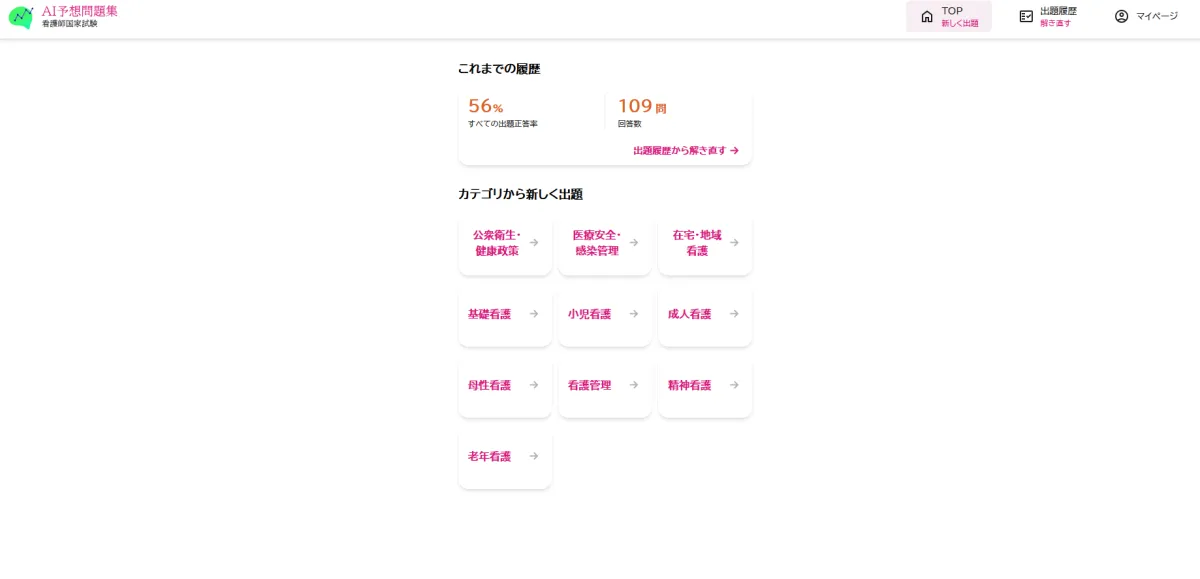This screenshot has height=579, width=1200.
Task: Click arrow icon on 老年看護 card
Action: 534,456
